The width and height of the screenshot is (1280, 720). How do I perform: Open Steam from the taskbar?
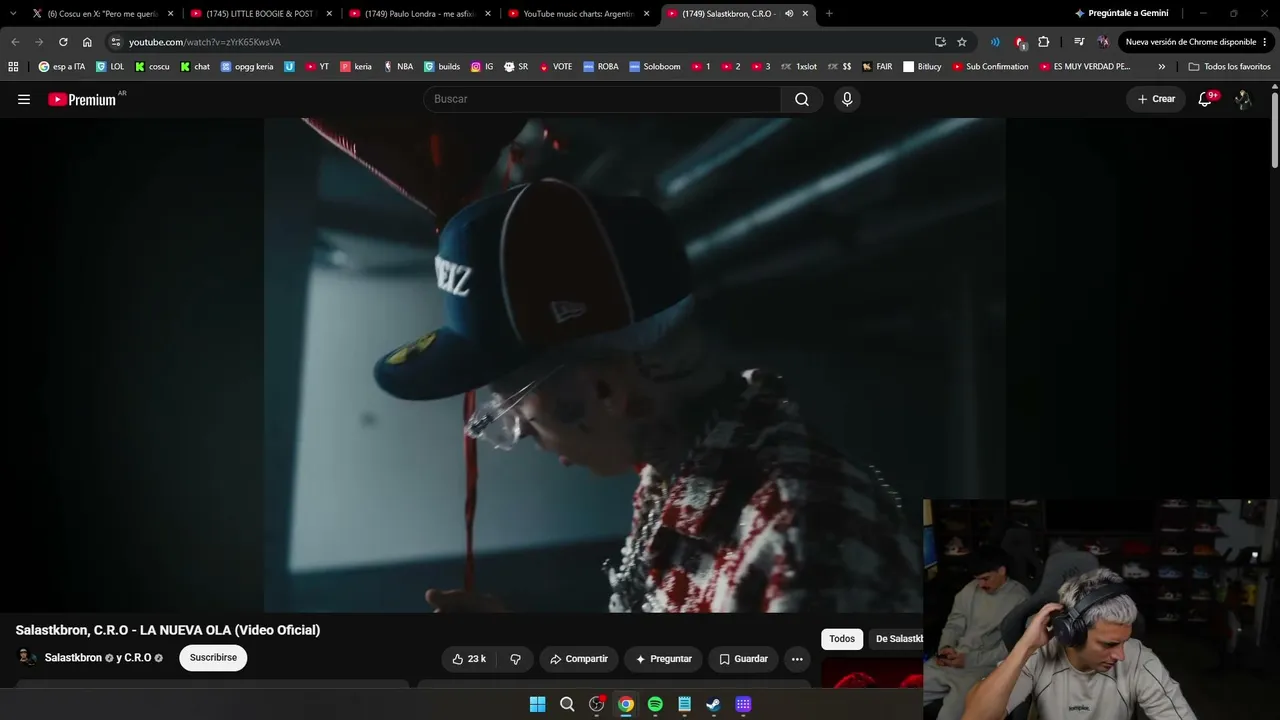point(713,704)
